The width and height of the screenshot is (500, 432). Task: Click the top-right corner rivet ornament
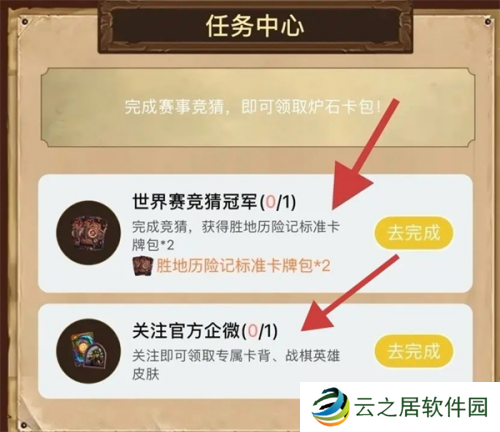(x=487, y=22)
